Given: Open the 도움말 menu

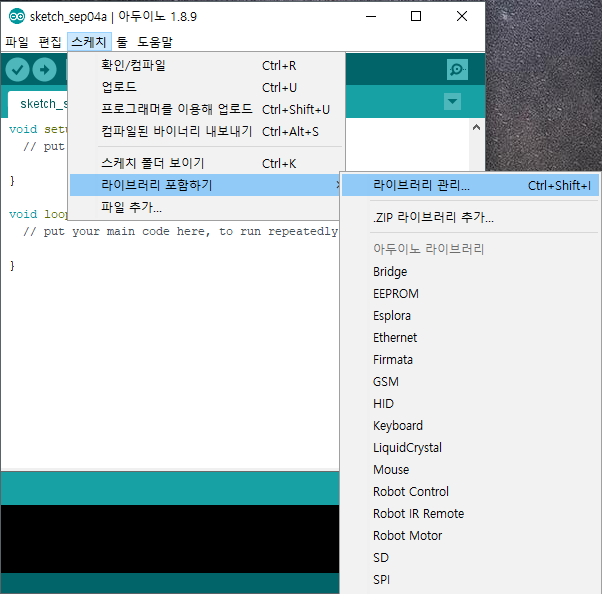Looking at the screenshot, I should pyautogui.click(x=155, y=42).
